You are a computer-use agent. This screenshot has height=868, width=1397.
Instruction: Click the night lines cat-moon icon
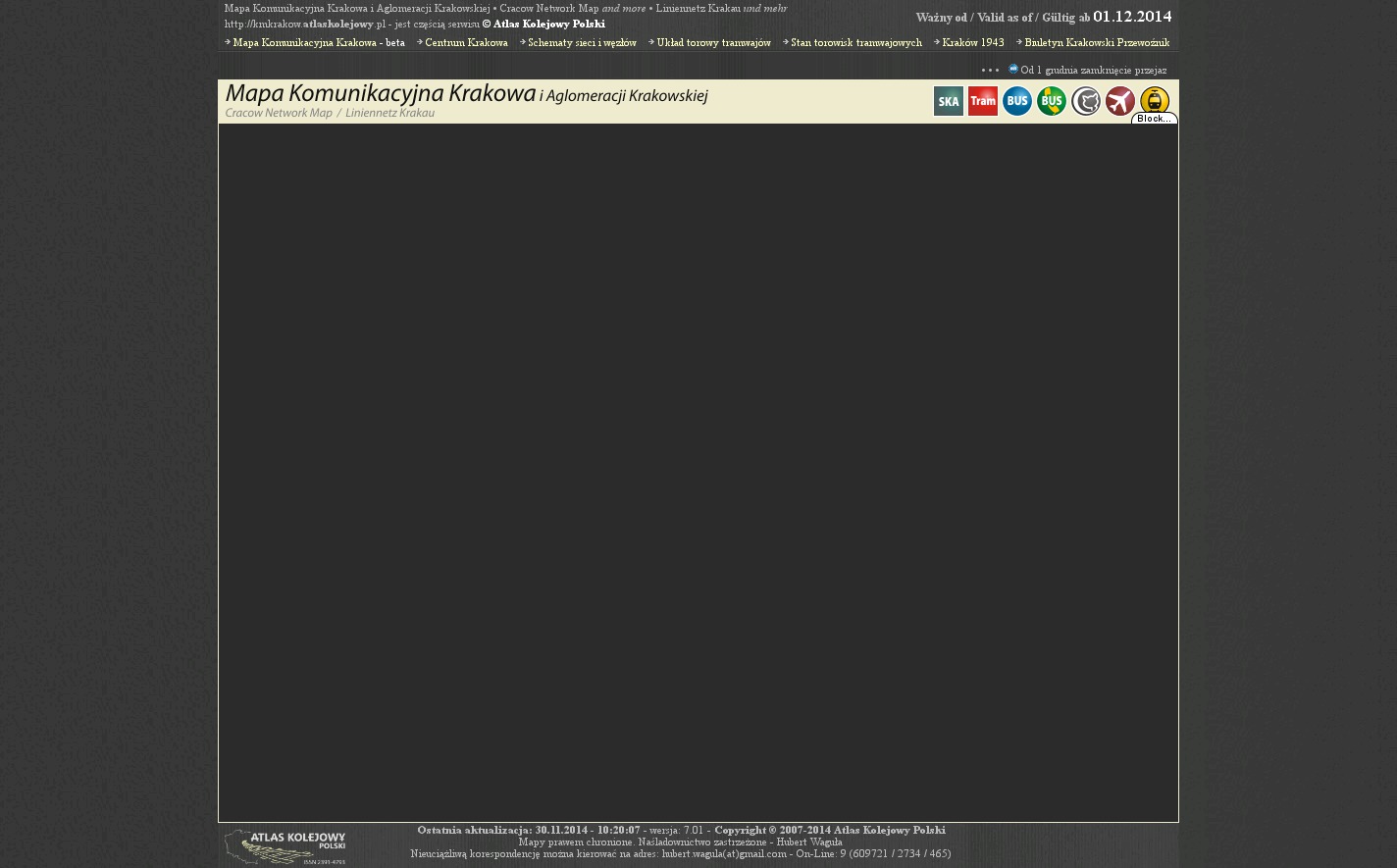tap(1086, 101)
